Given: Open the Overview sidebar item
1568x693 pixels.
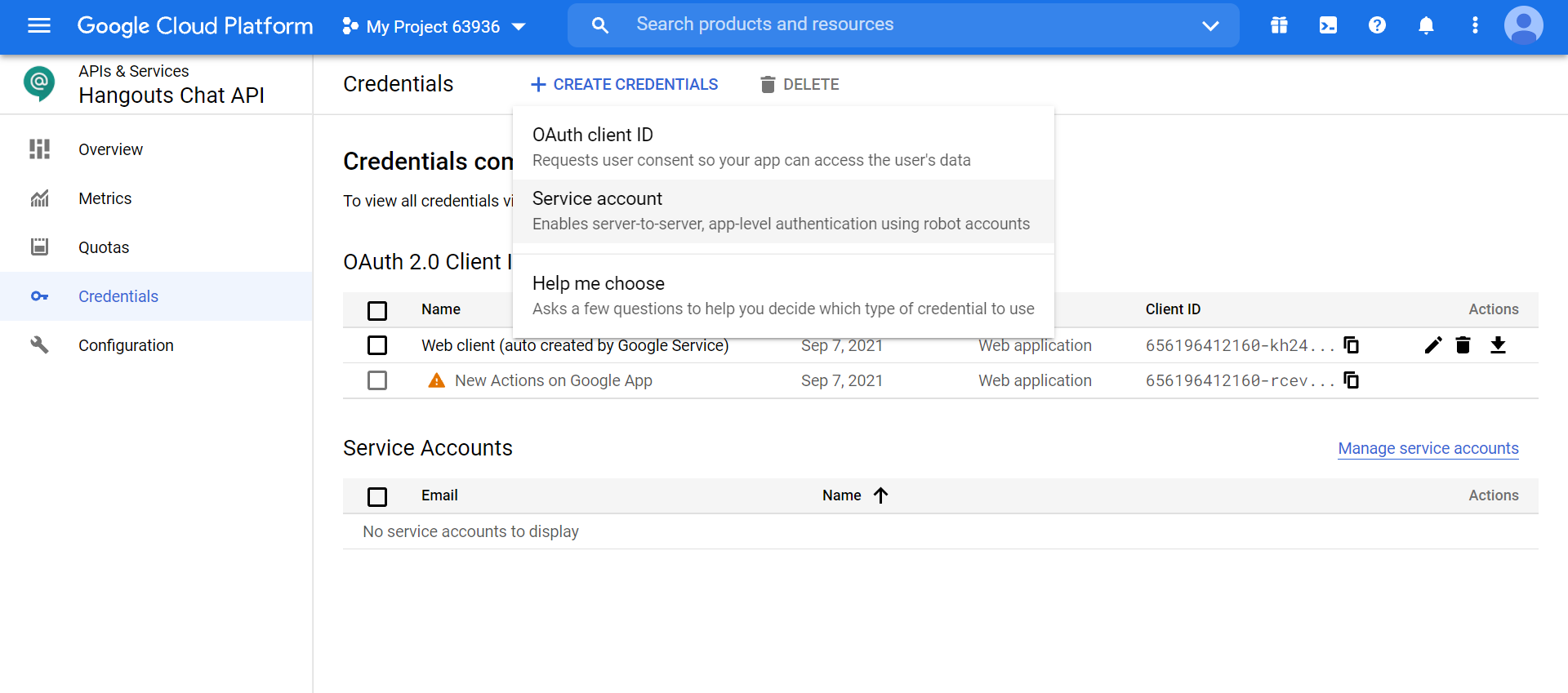Looking at the screenshot, I should tap(156, 149).
